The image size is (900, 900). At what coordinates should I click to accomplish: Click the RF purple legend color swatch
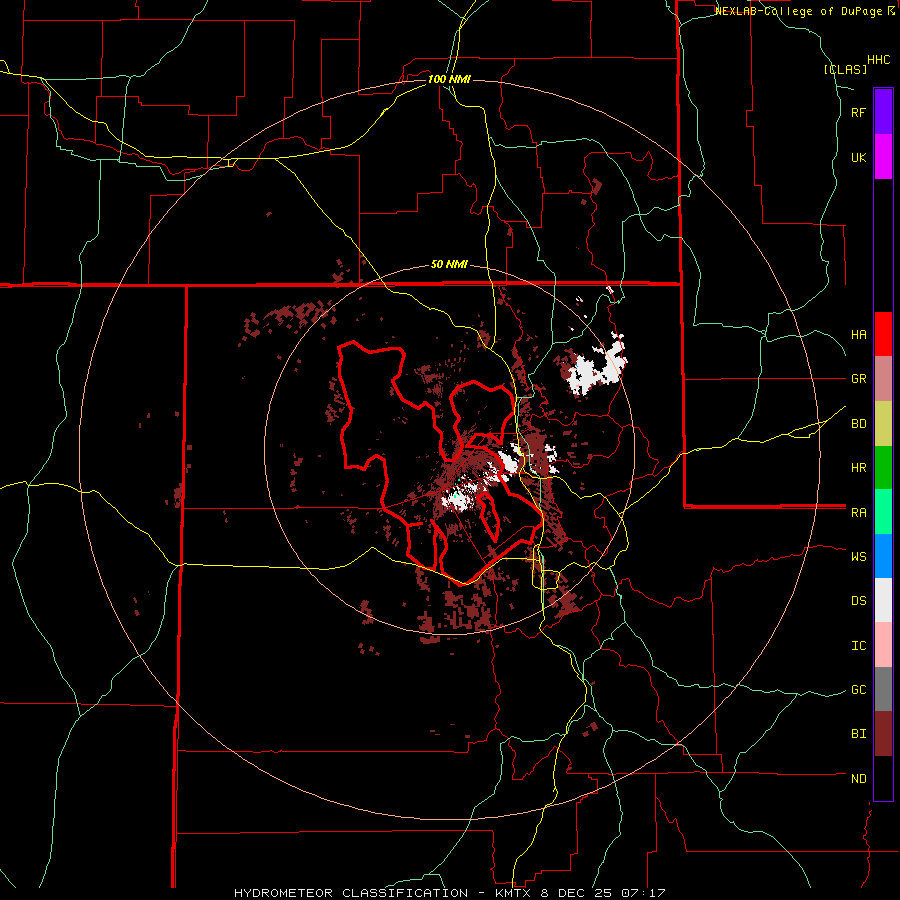883,112
